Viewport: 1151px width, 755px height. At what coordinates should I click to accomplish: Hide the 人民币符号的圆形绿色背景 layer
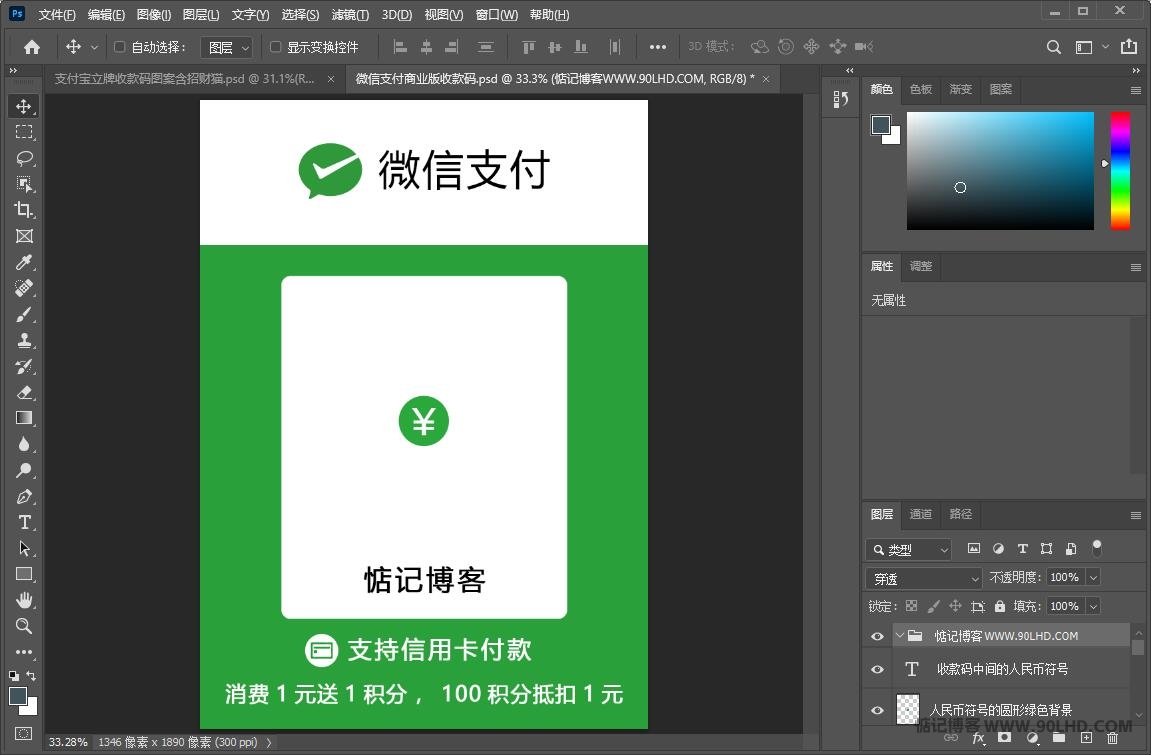(877, 710)
